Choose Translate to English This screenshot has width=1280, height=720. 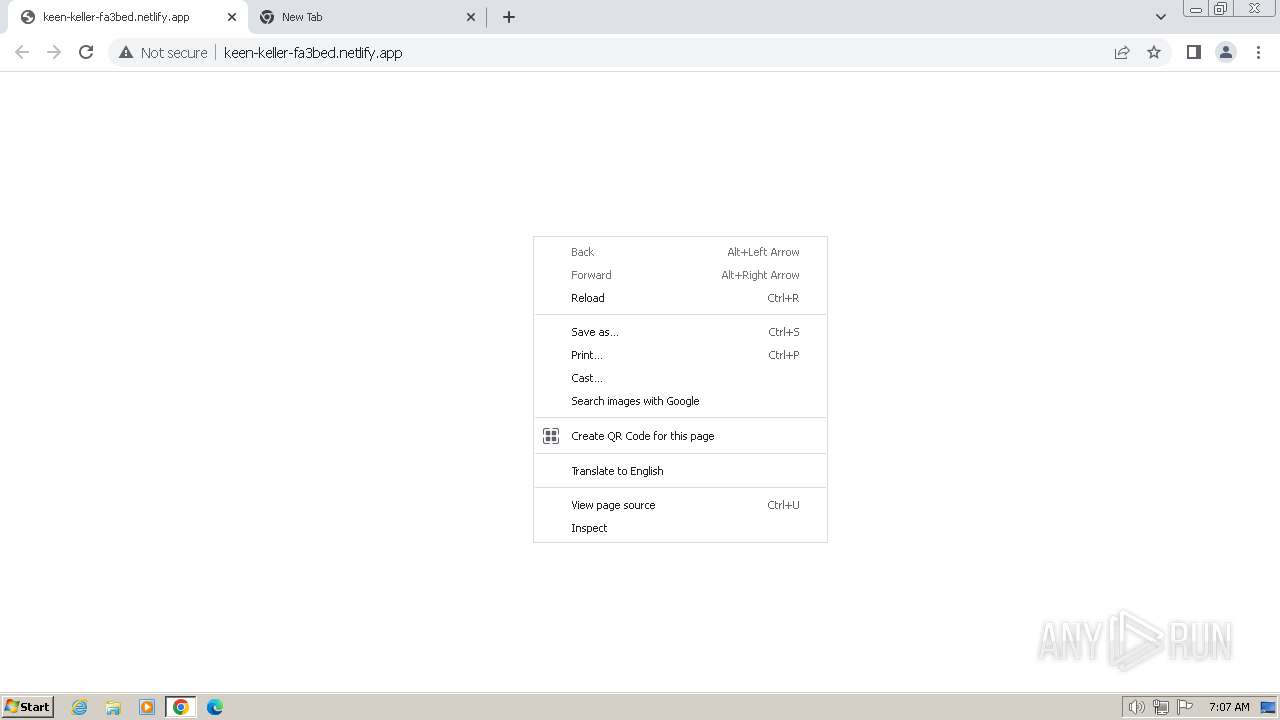click(x=680, y=471)
